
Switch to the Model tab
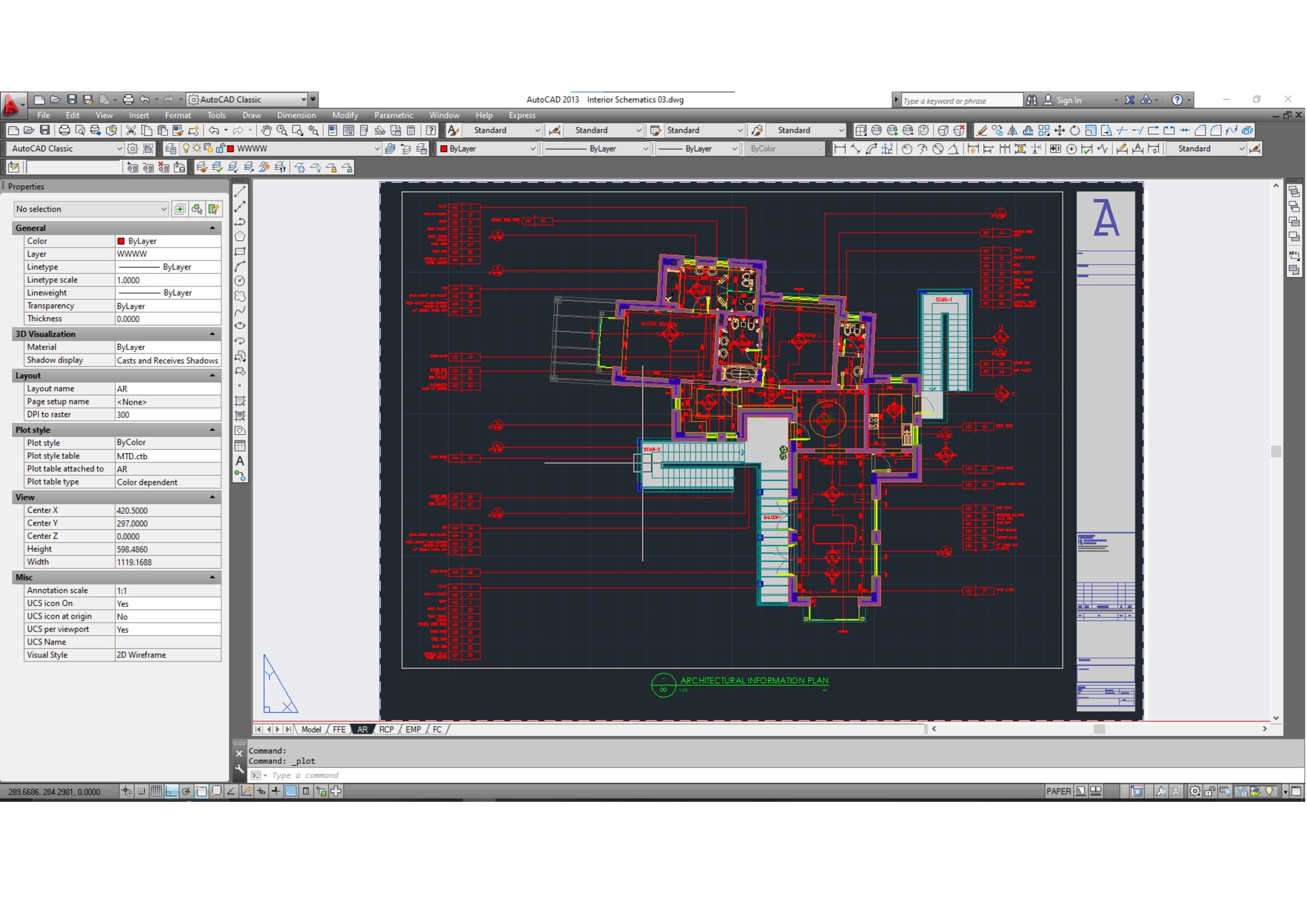pyautogui.click(x=312, y=729)
